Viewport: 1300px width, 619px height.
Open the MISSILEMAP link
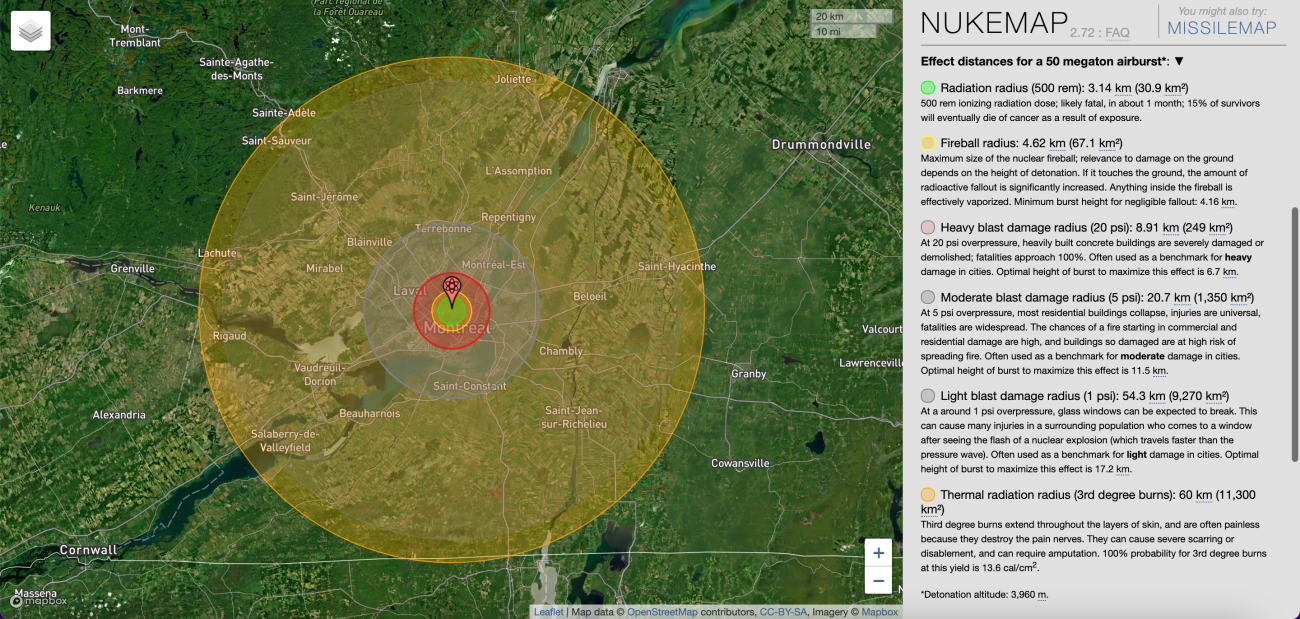pyautogui.click(x=1222, y=28)
